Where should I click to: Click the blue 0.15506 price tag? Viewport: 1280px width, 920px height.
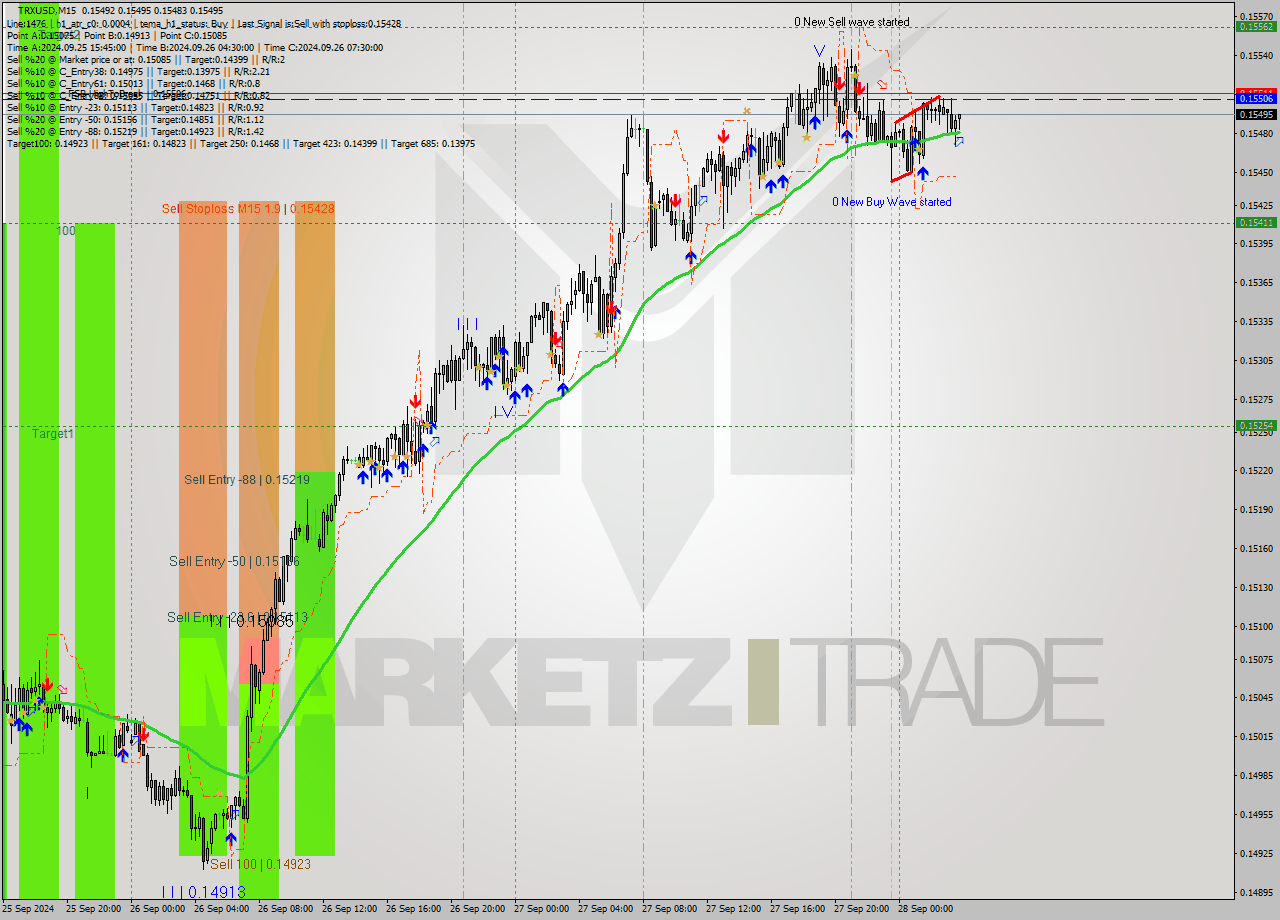1256,98
